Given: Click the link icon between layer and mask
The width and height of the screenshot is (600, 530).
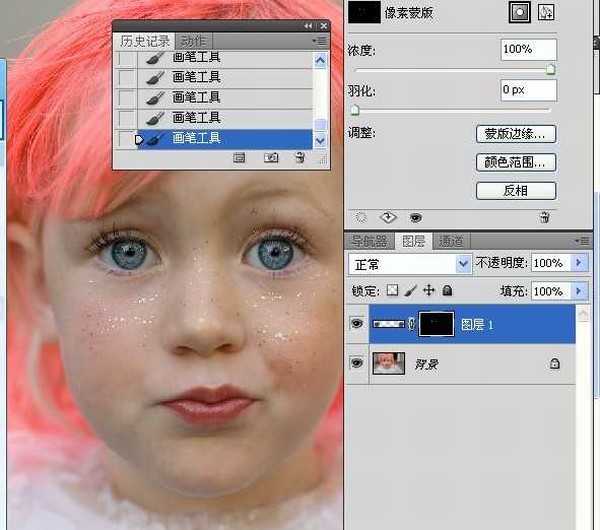Looking at the screenshot, I should click(x=411, y=324).
